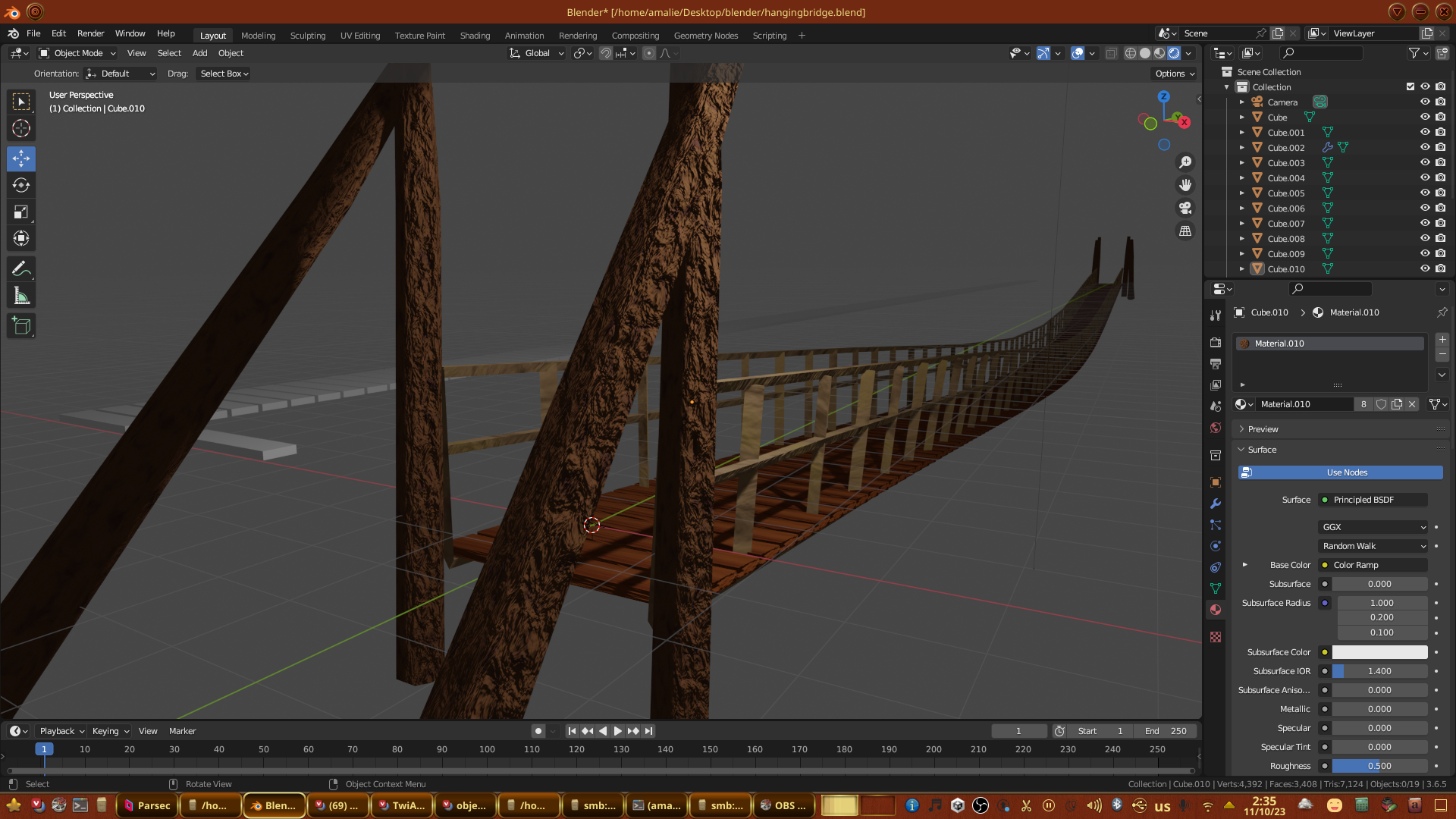
Task: Toggle camera view in viewport
Action: pyautogui.click(x=1185, y=208)
